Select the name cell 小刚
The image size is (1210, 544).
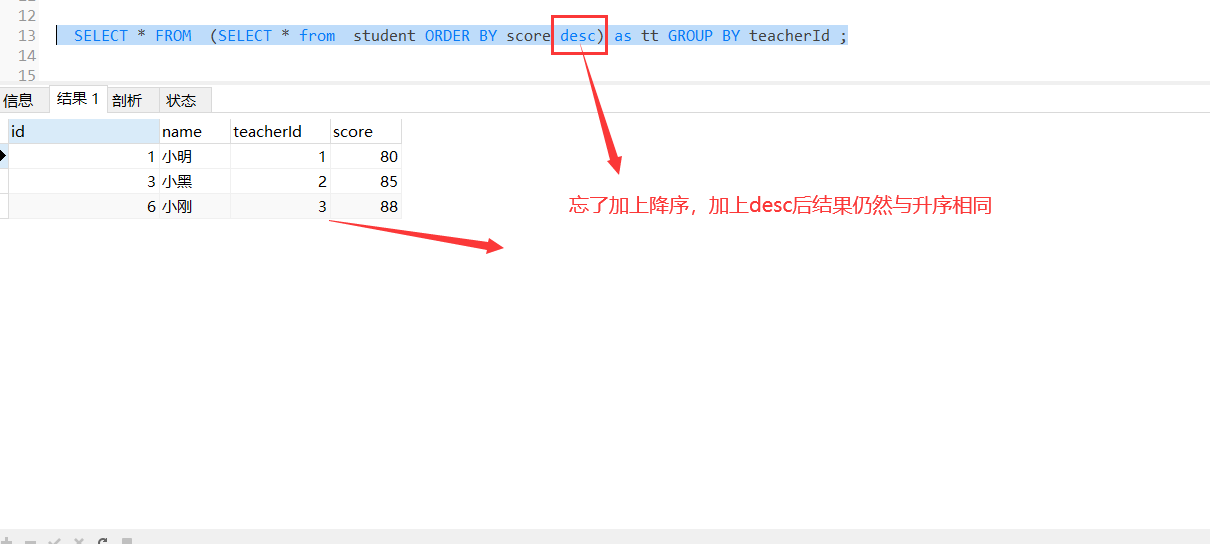pyautogui.click(x=195, y=207)
